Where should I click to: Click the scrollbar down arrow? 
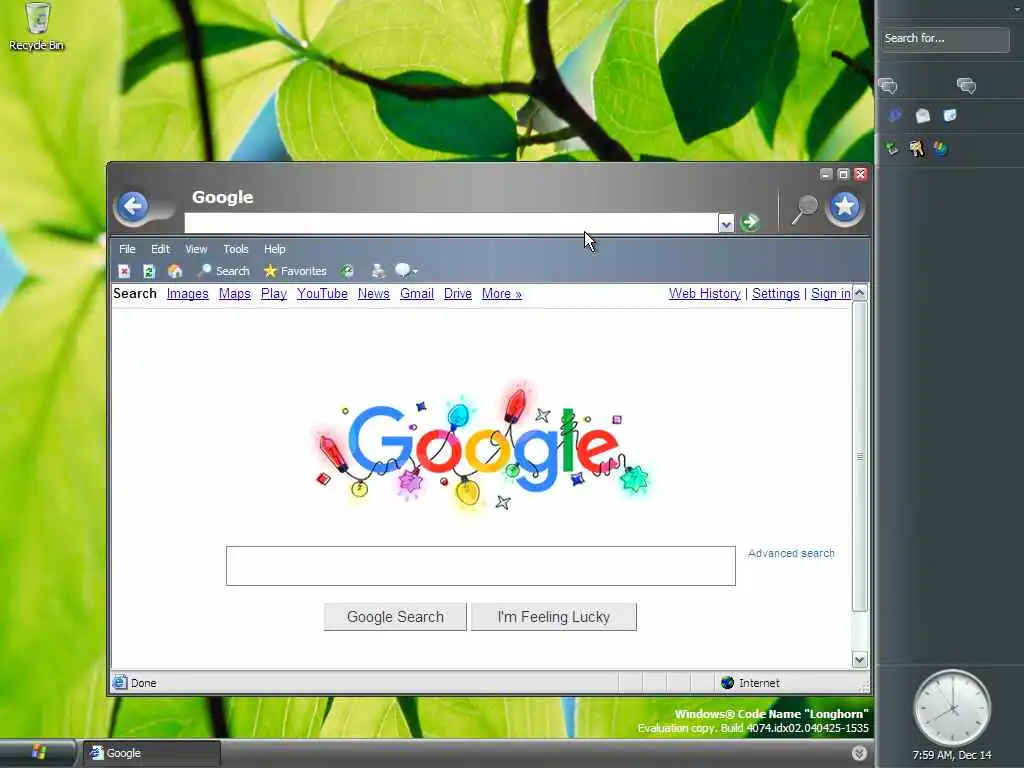(x=859, y=660)
